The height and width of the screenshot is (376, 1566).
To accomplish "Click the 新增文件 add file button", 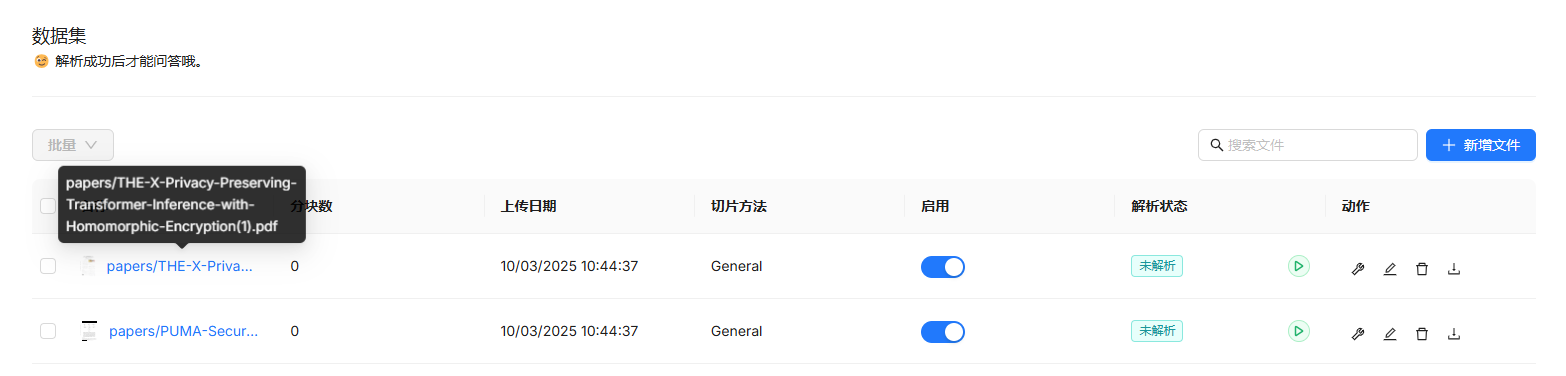I will (x=1481, y=145).
